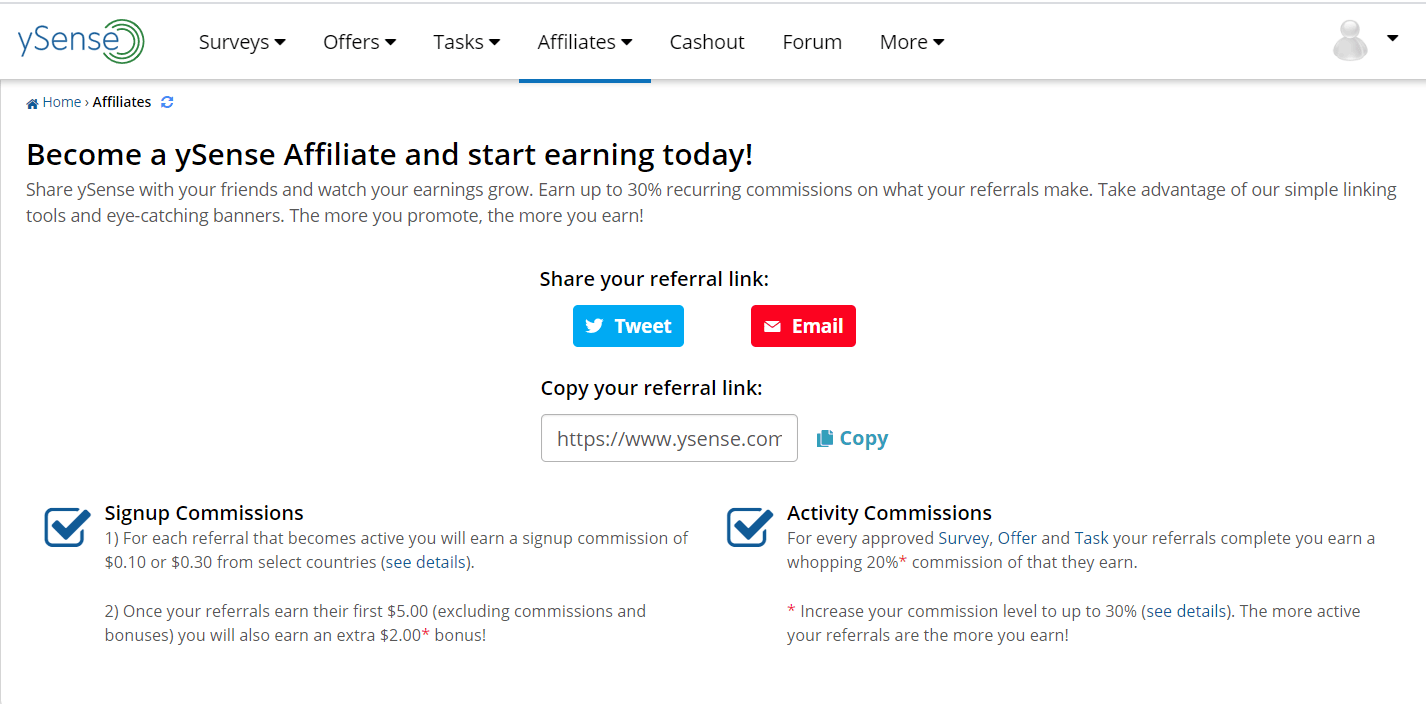Image resolution: width=1426 pixels, height=704 pixels.
Task: Click the Activity Commissions checkmark icon
Action: tap(750, 527)
